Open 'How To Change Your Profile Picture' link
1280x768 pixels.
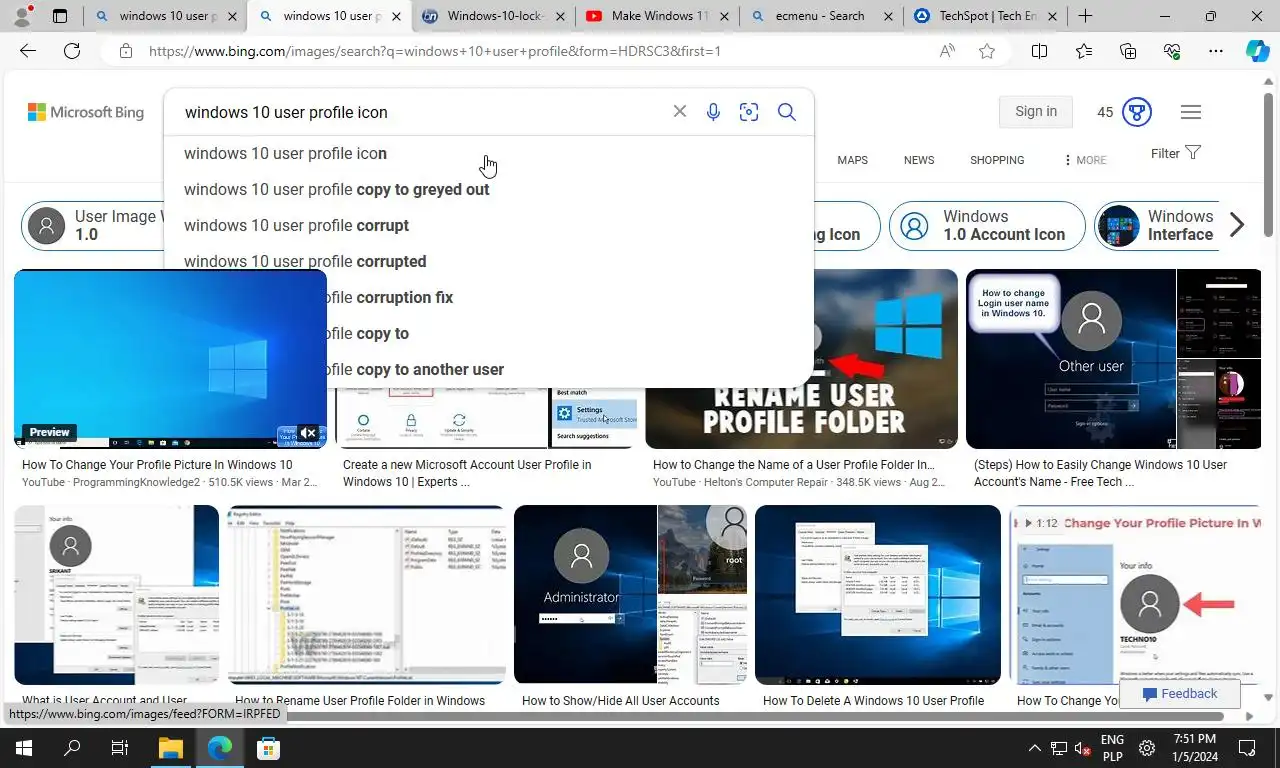coord(157,465)
